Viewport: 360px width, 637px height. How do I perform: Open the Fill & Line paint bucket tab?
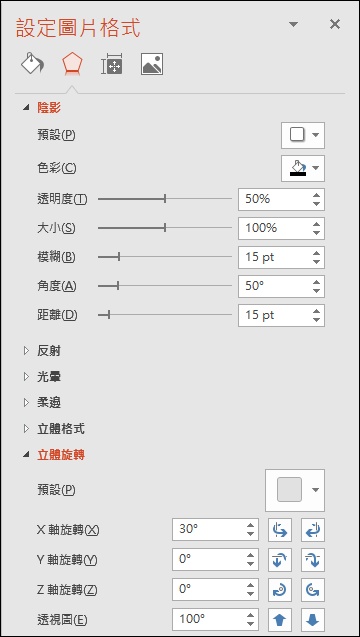tap(33, 64)
